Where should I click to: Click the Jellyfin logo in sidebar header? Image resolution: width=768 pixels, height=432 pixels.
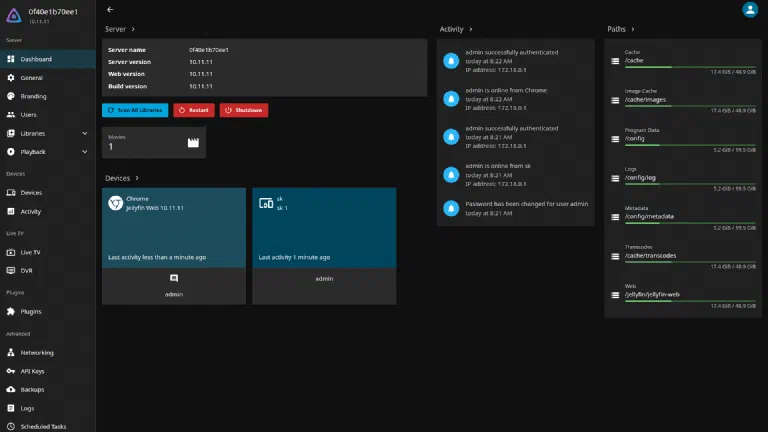[14, 15]
